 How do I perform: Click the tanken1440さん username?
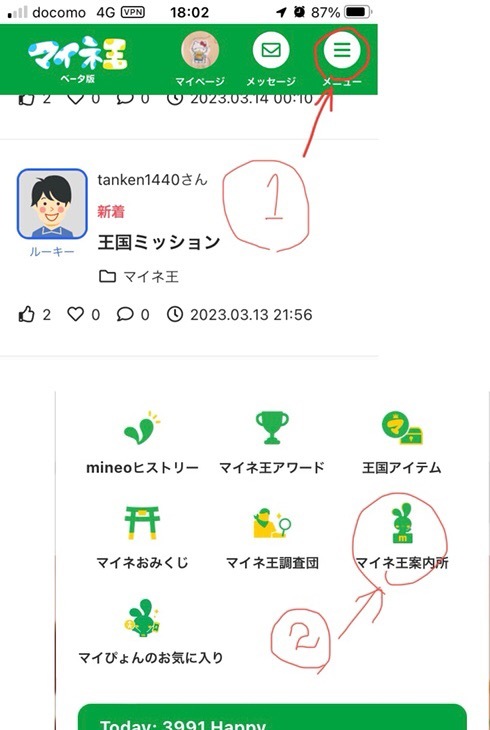[152, 180]
